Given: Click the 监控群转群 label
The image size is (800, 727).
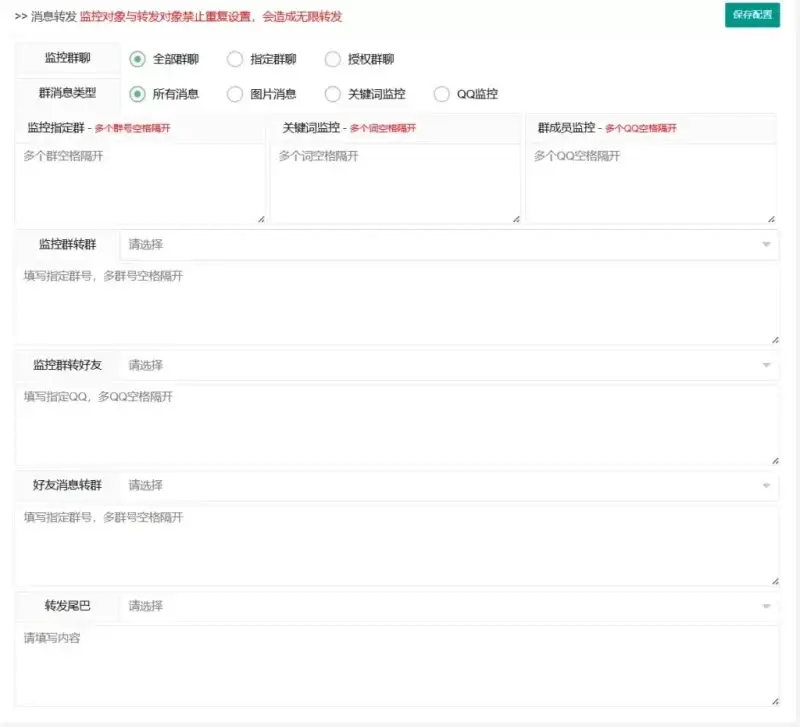Looking at the screenshot, I should (x=67, y=244).
